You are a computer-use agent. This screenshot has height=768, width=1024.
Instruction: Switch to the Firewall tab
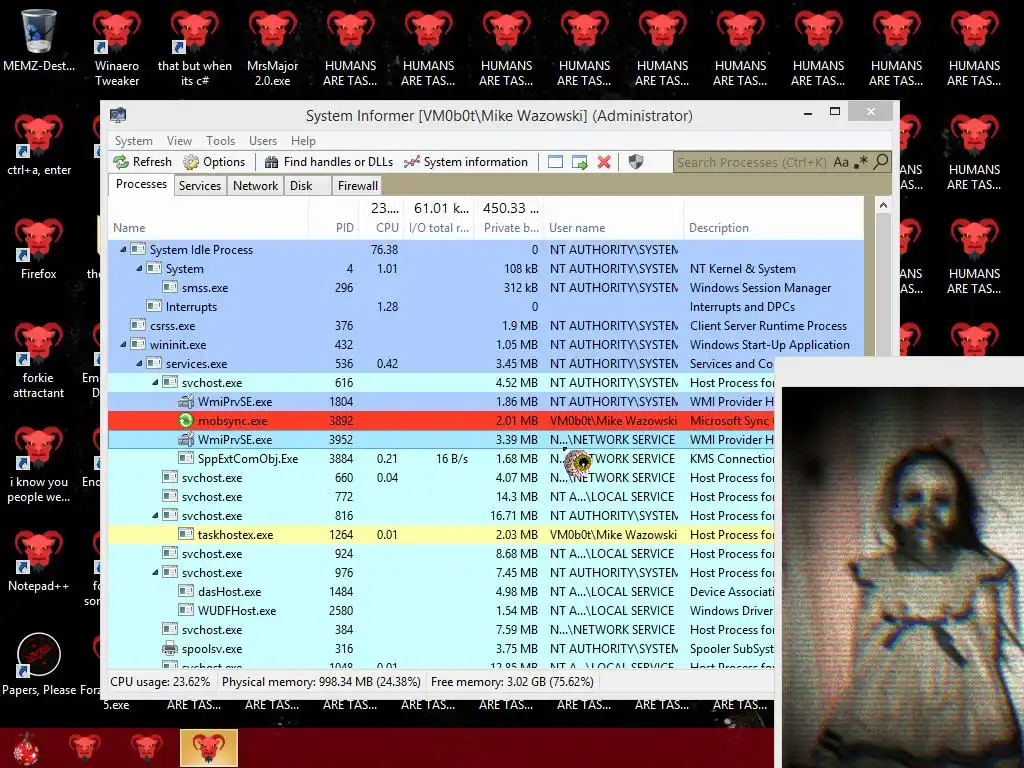[x=357, y=185]
